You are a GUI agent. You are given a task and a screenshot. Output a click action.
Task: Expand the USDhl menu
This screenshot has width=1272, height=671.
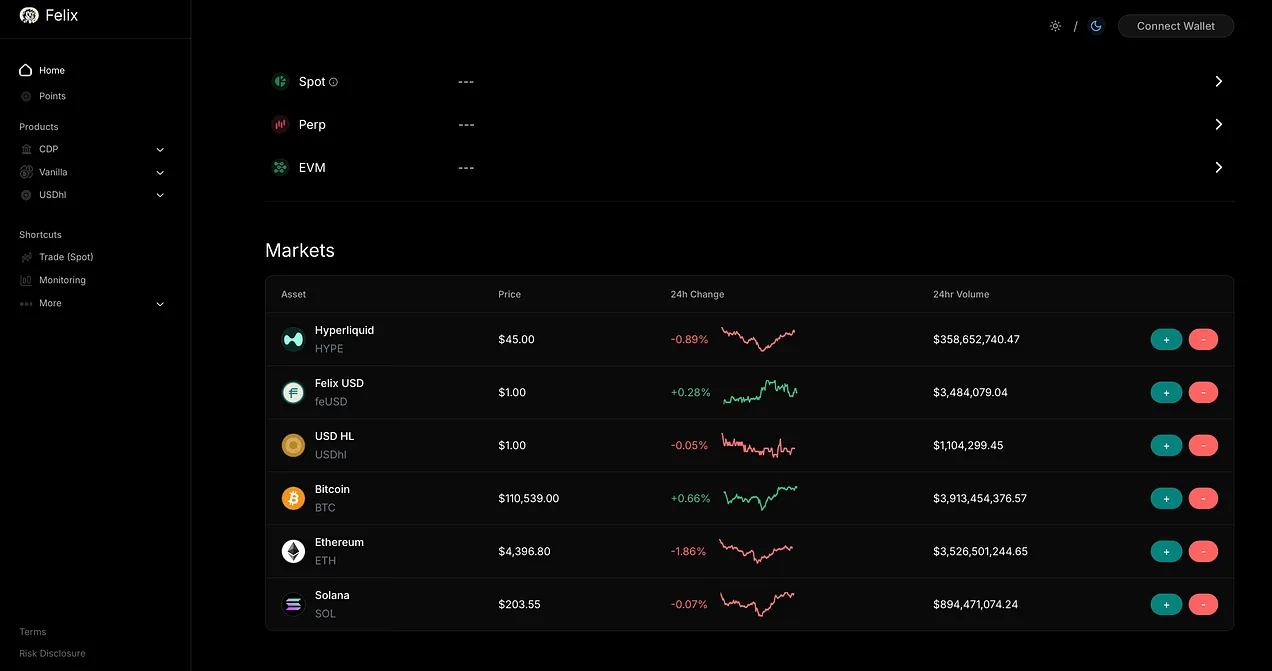pyautogui.click(x=160, y=194)
